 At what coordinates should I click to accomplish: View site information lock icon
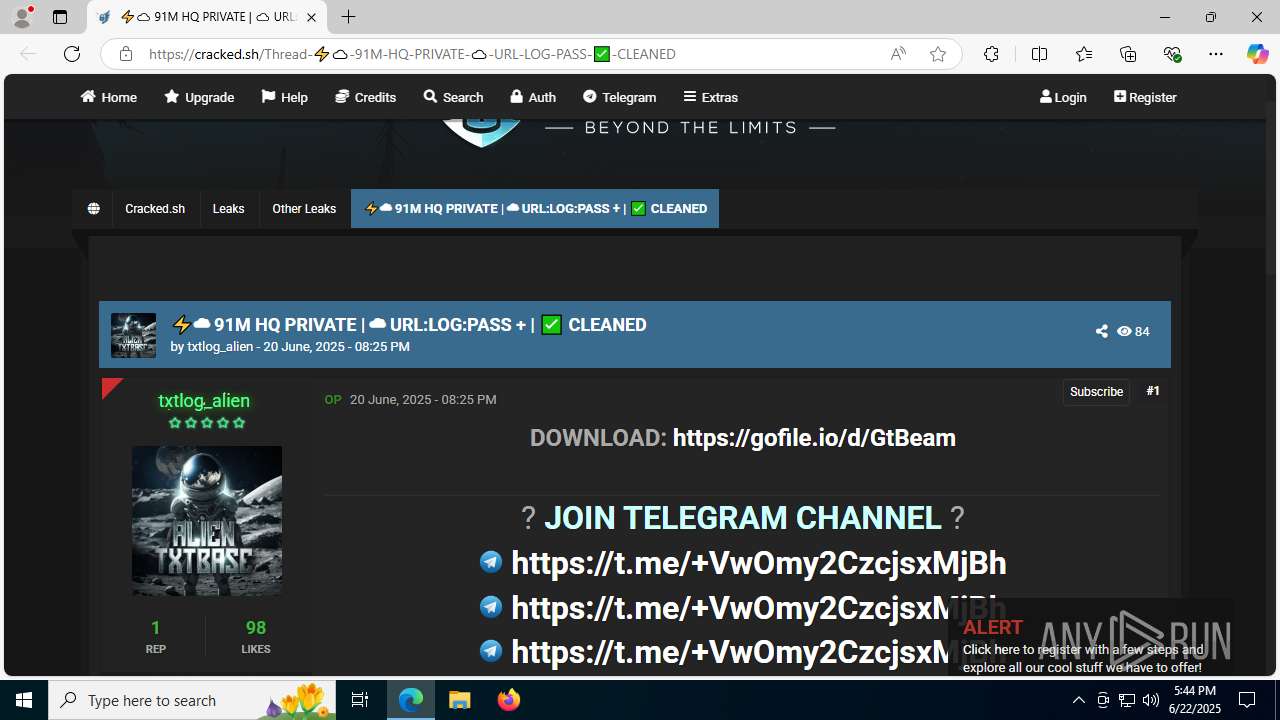[126, 54]
